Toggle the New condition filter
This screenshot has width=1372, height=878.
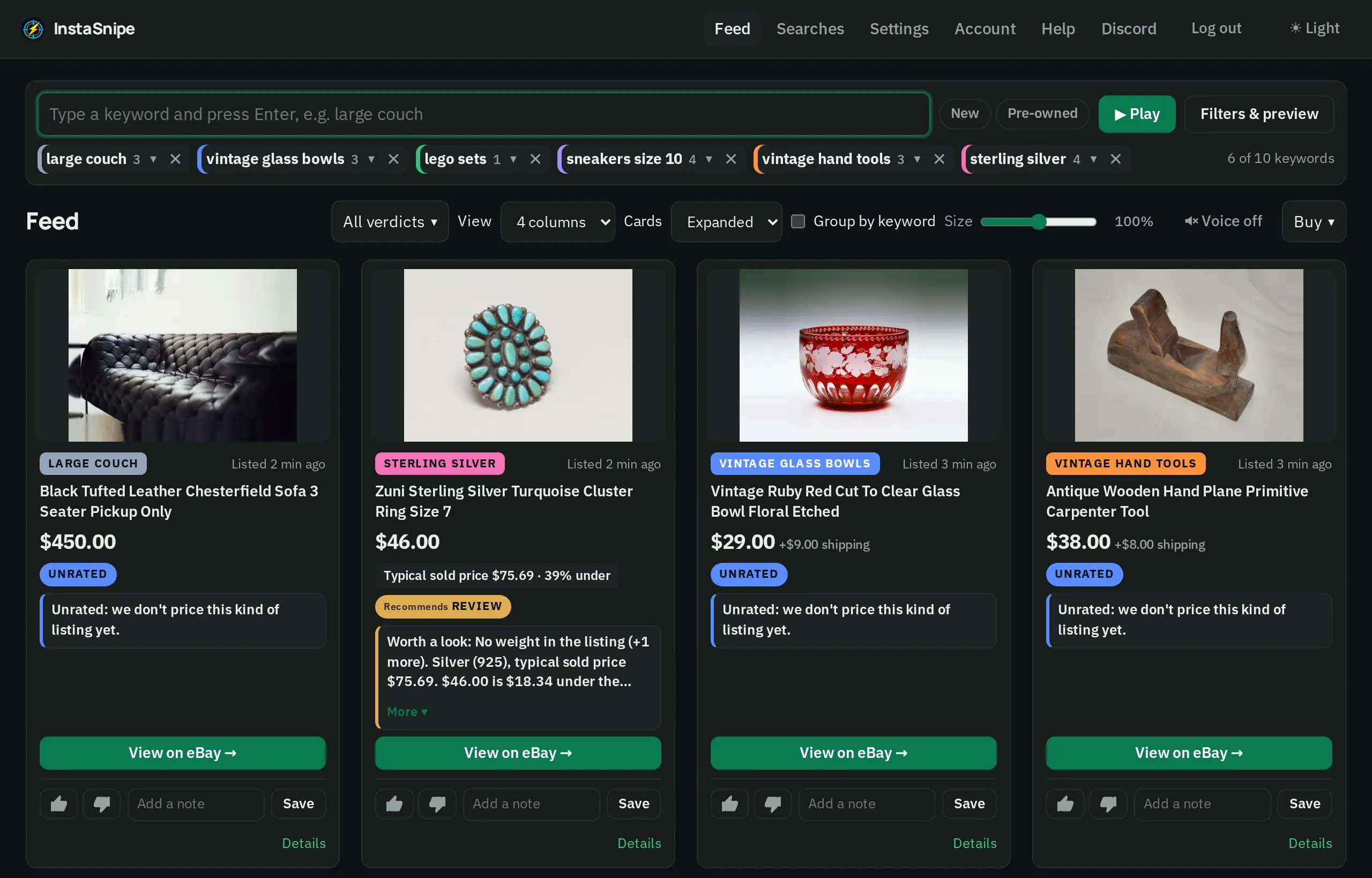pyautogui.click(x=965, y=114)
